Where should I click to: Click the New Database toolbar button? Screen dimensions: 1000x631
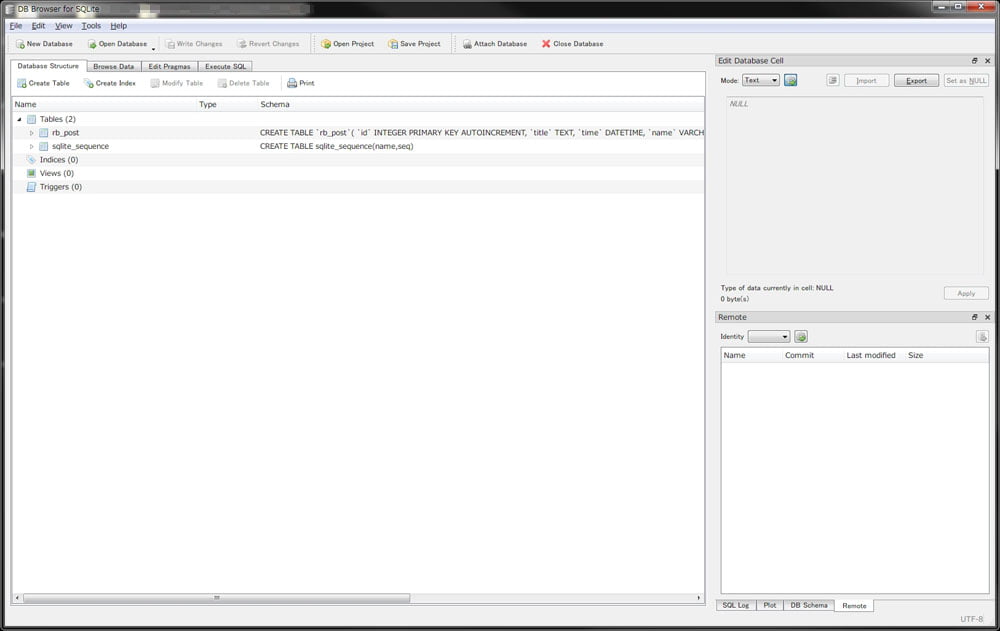coord(44,44)
